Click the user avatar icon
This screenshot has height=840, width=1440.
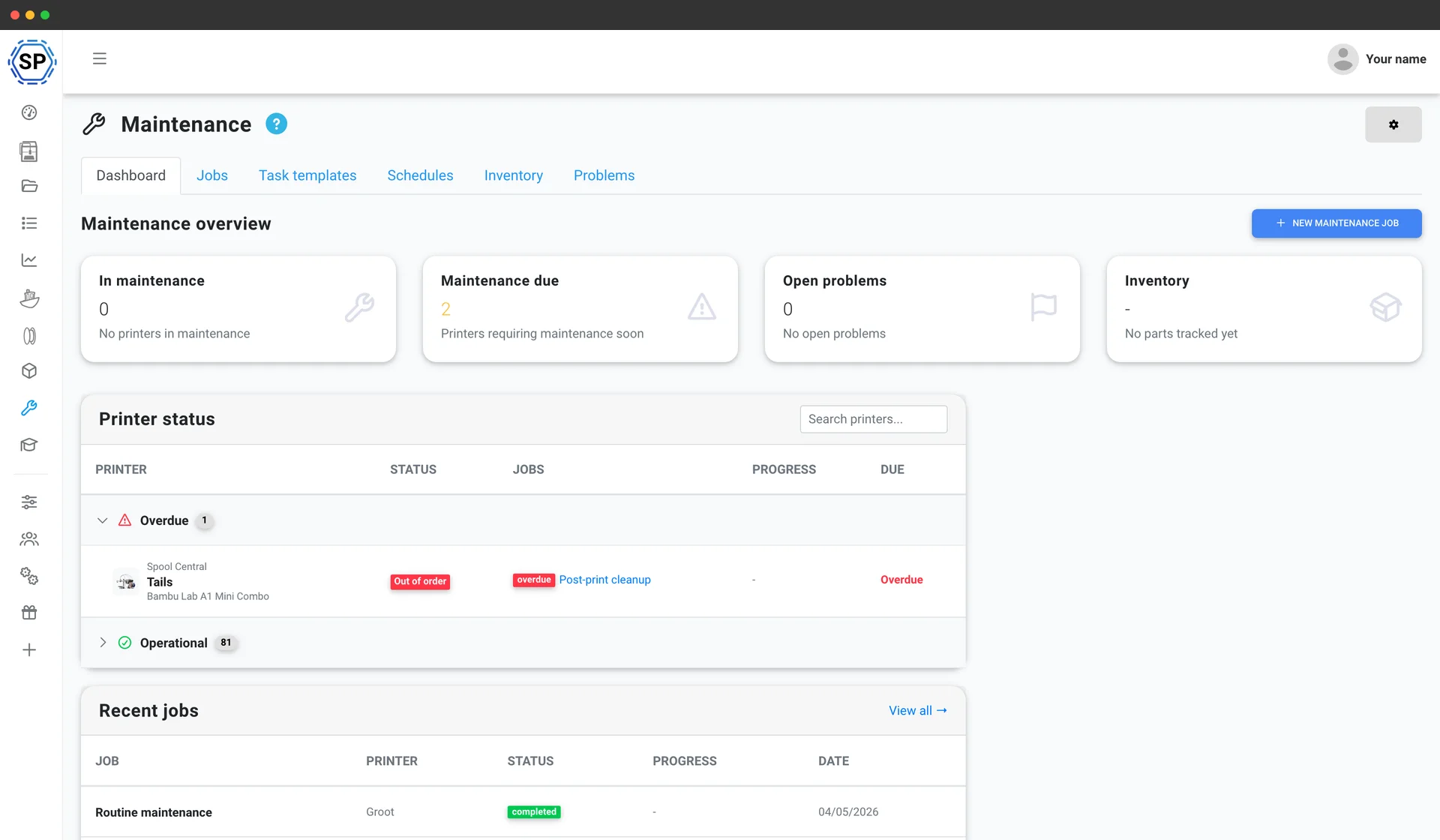tap(1342, 58)
